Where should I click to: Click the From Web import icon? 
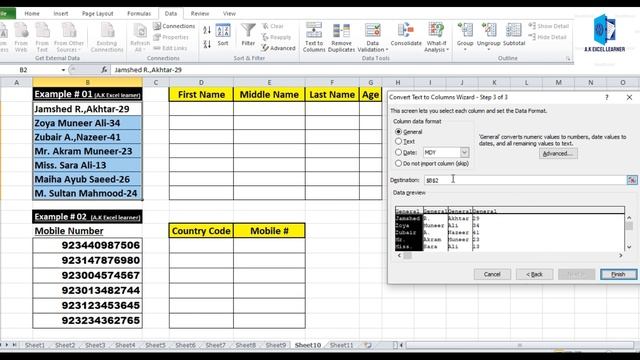[21, 37]
